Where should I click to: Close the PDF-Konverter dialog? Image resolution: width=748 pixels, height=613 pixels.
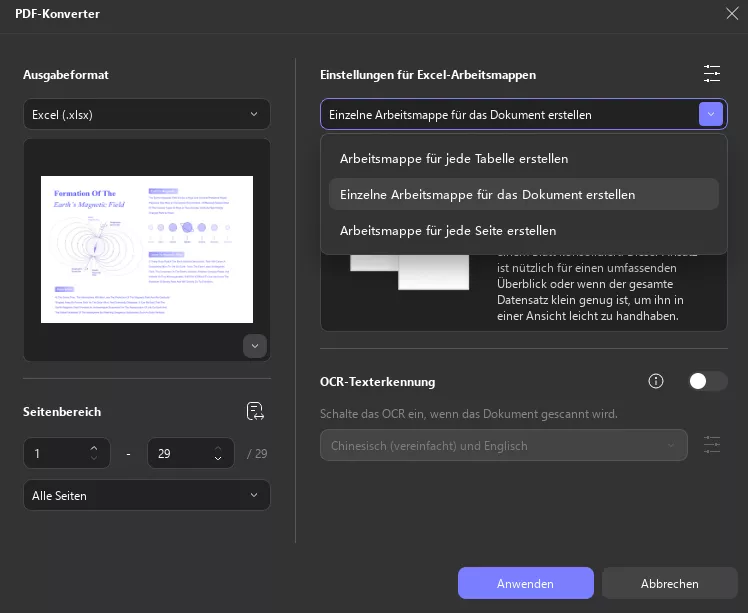[732, 13]
